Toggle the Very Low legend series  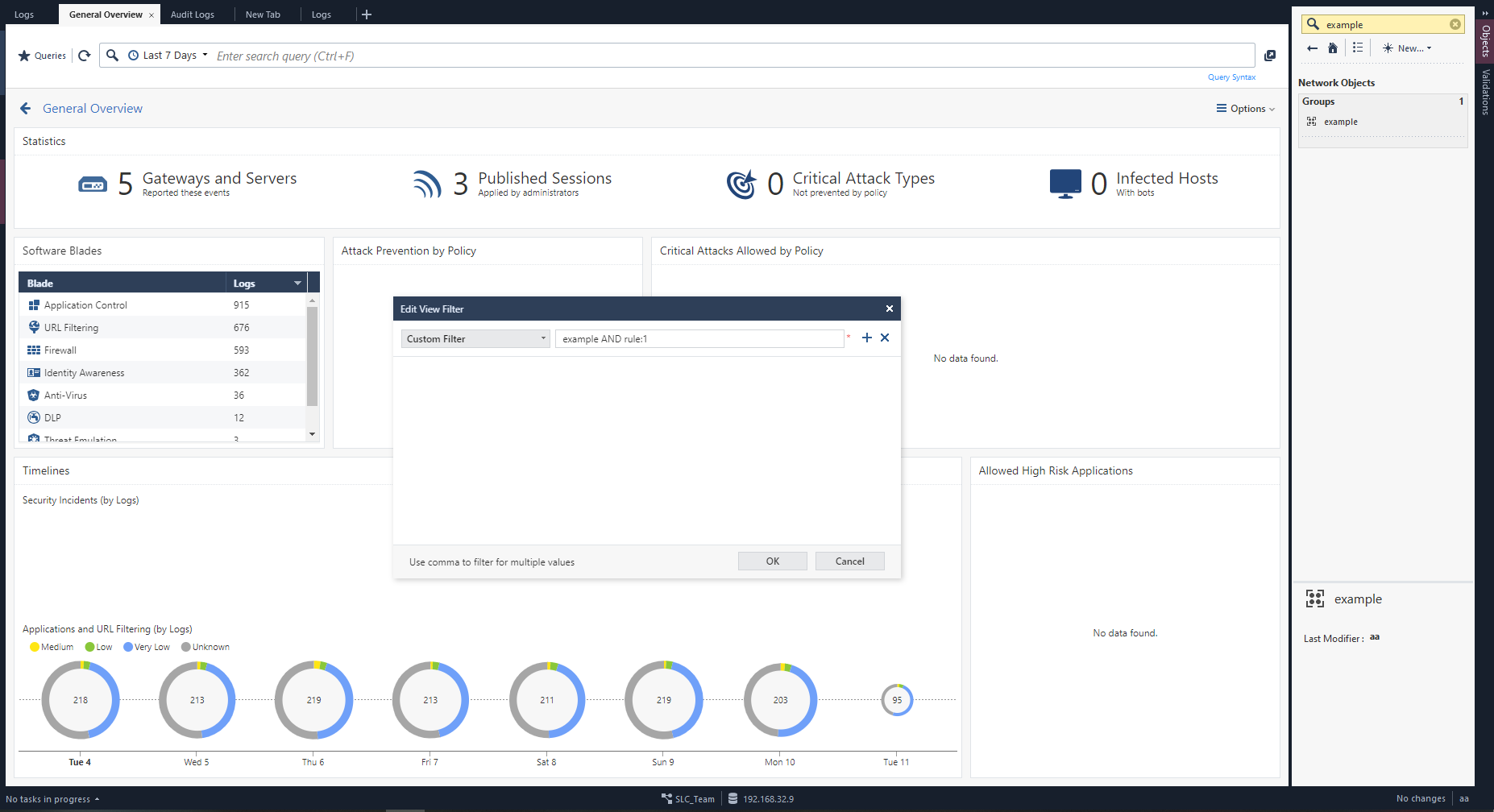click(x=147, y=647)
